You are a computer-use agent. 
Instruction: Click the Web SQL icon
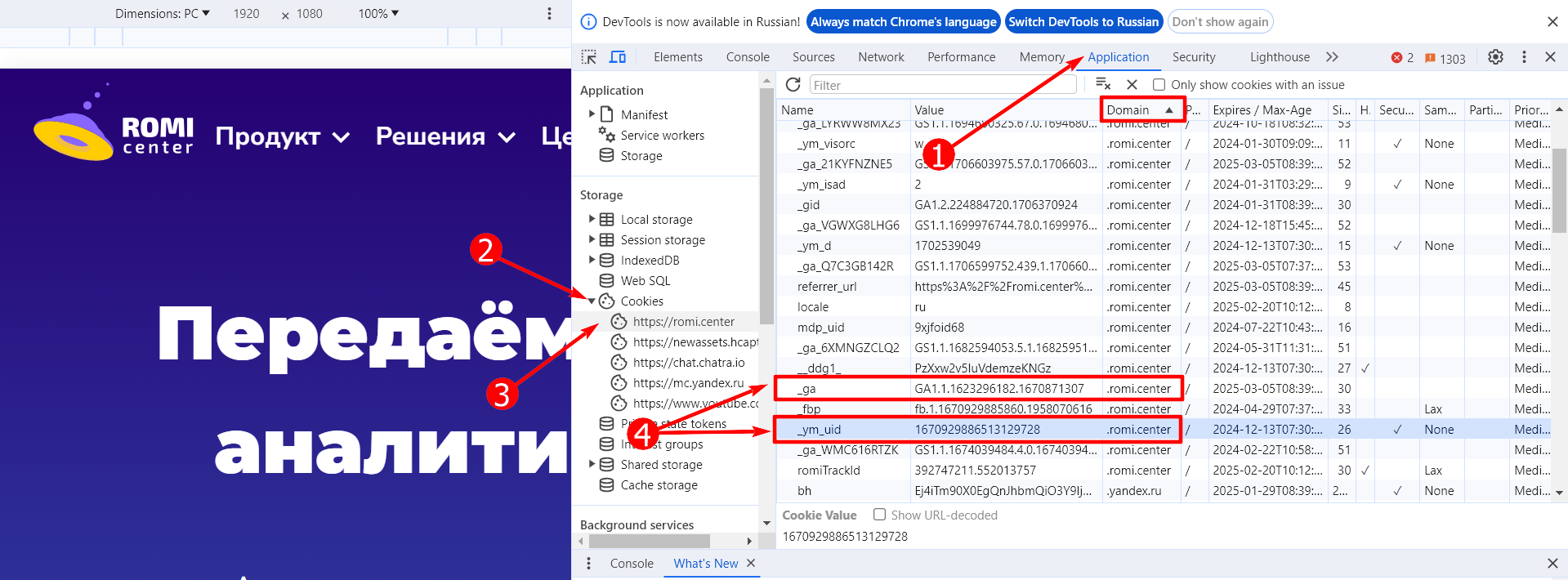tap(606, 280)
